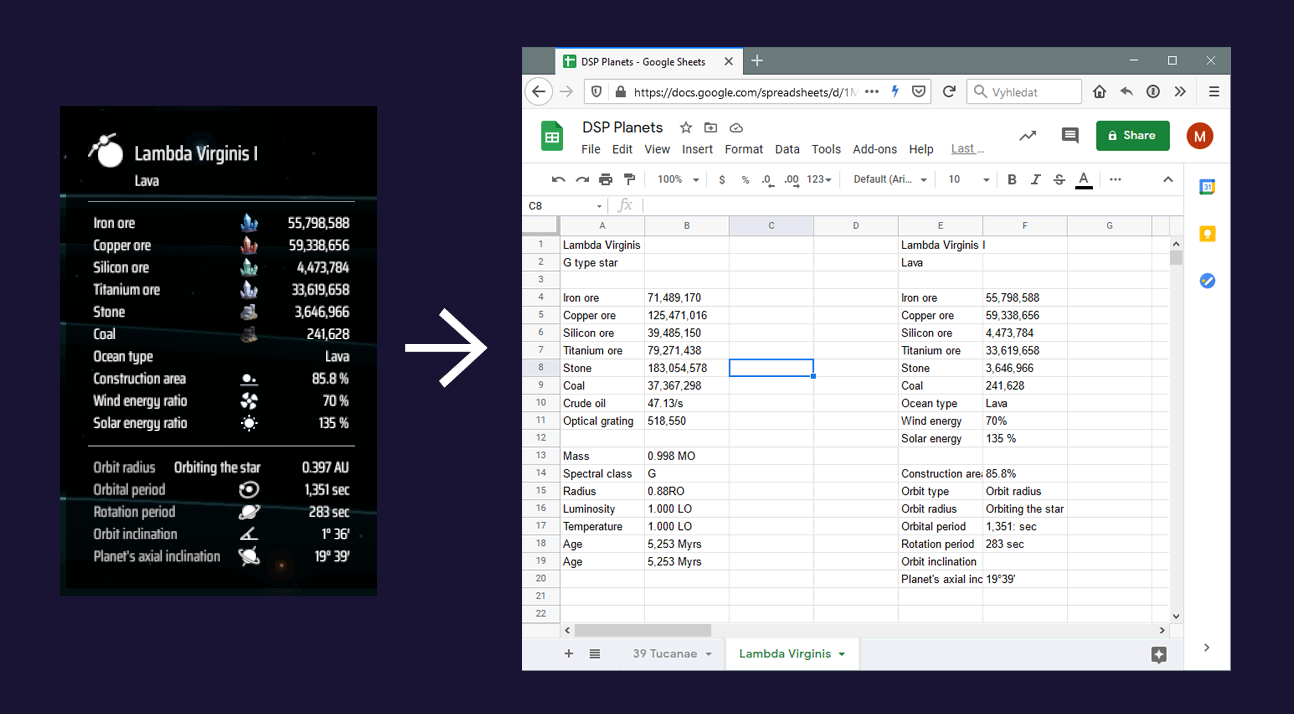This screenshot has height=714, width=1294.
Task: Toggle strikethrough formatting
Action: click(1059, 180)
